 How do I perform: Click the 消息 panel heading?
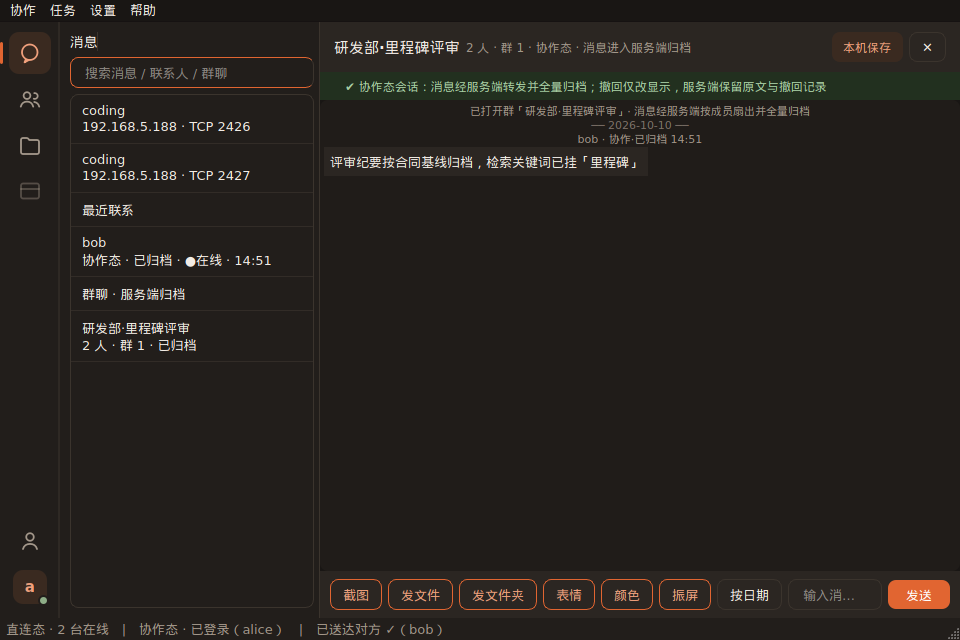[84, 42]
